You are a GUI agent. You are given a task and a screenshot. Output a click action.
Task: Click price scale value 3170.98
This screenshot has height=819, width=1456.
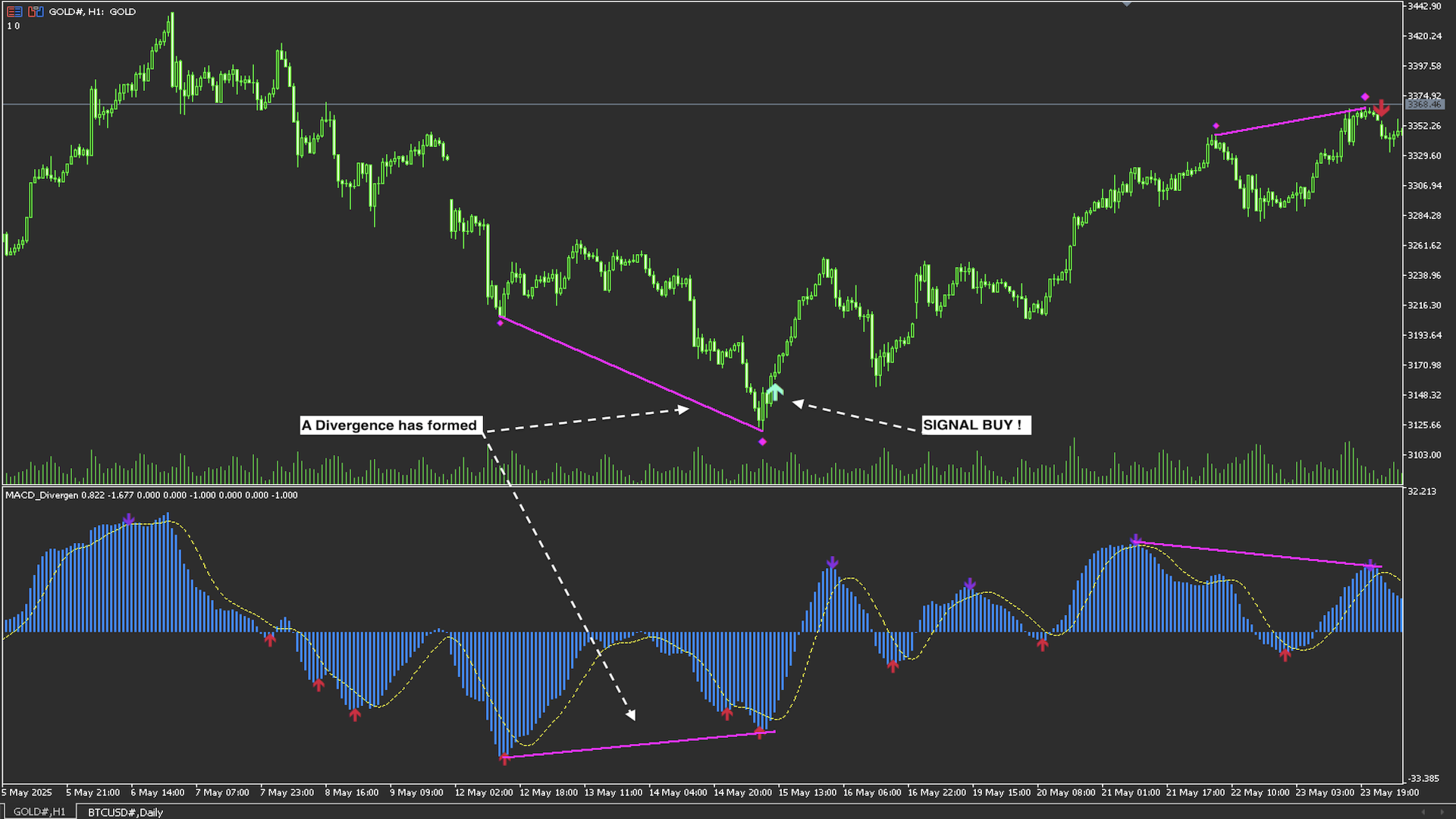point(1424,365)
